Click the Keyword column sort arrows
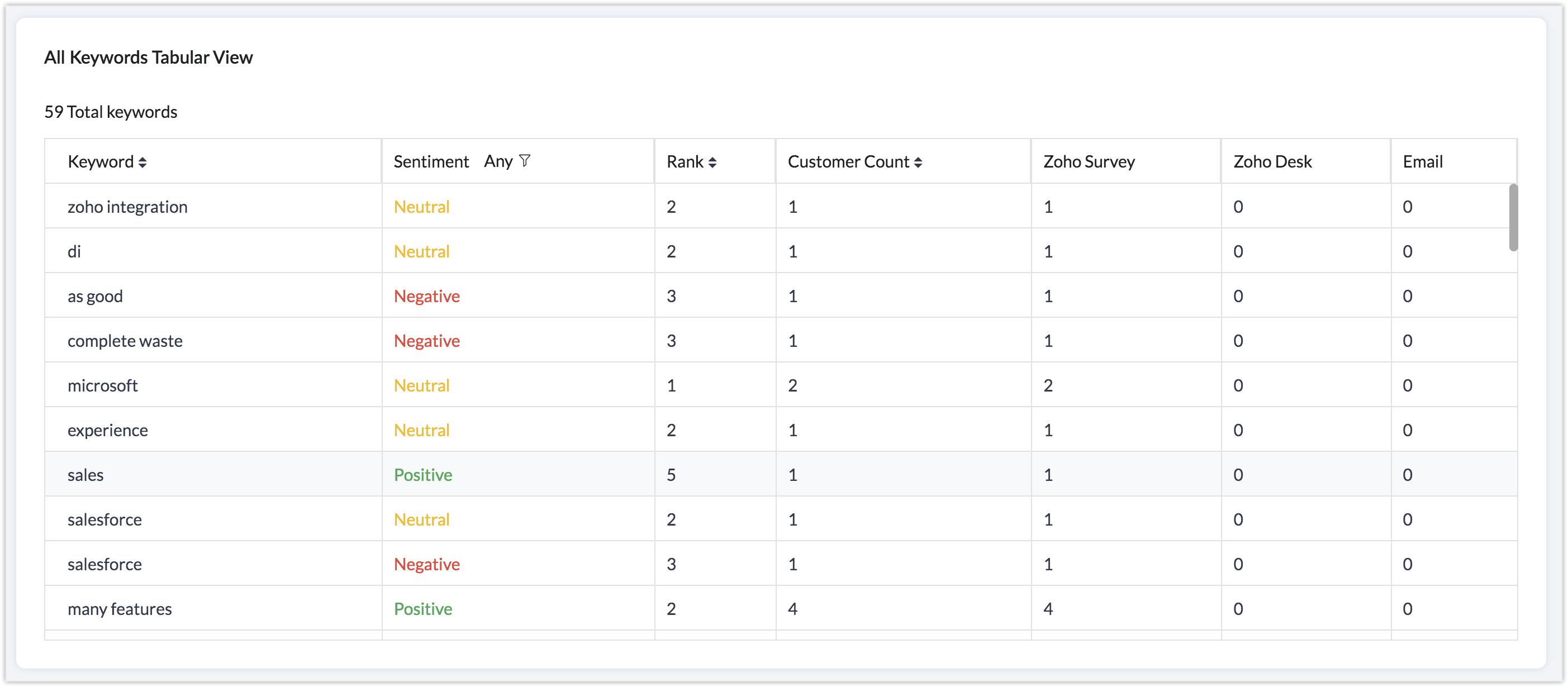Image resolution: width=1568 pixels, height=687 pixels. click(x=142, y=163)
